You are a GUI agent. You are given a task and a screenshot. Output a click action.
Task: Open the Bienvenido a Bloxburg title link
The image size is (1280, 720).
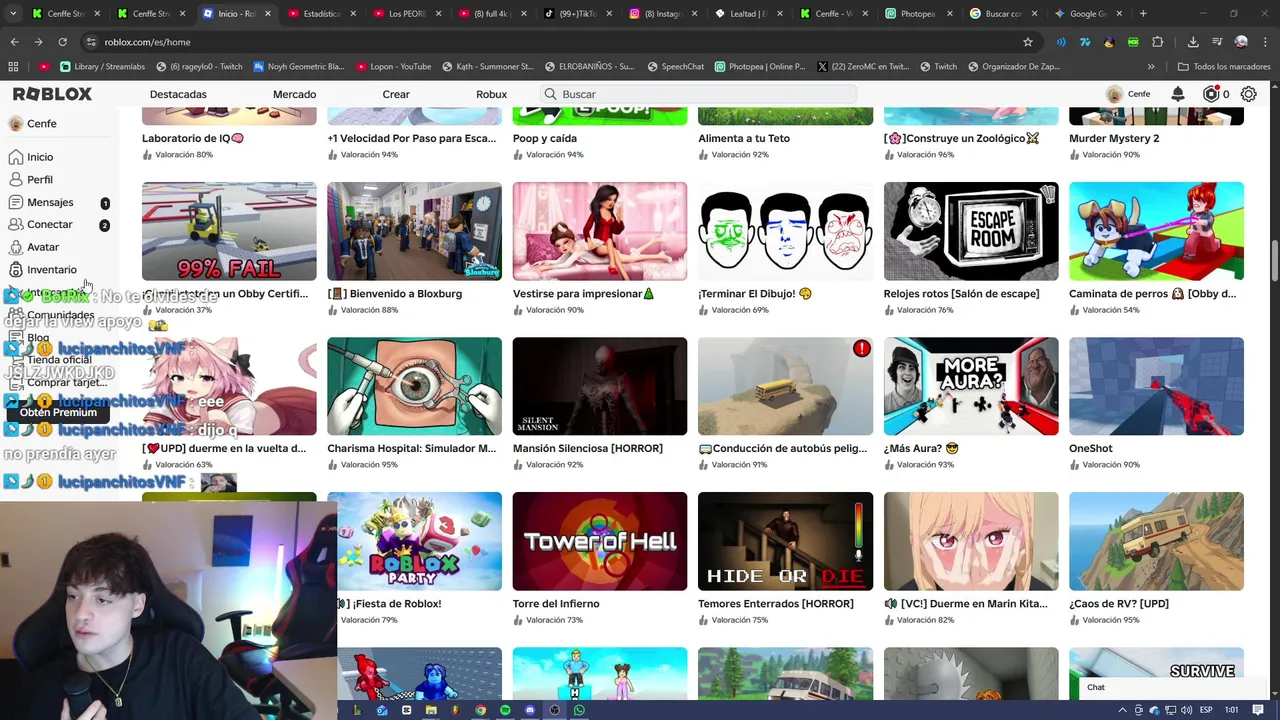[x=394, y=294]
